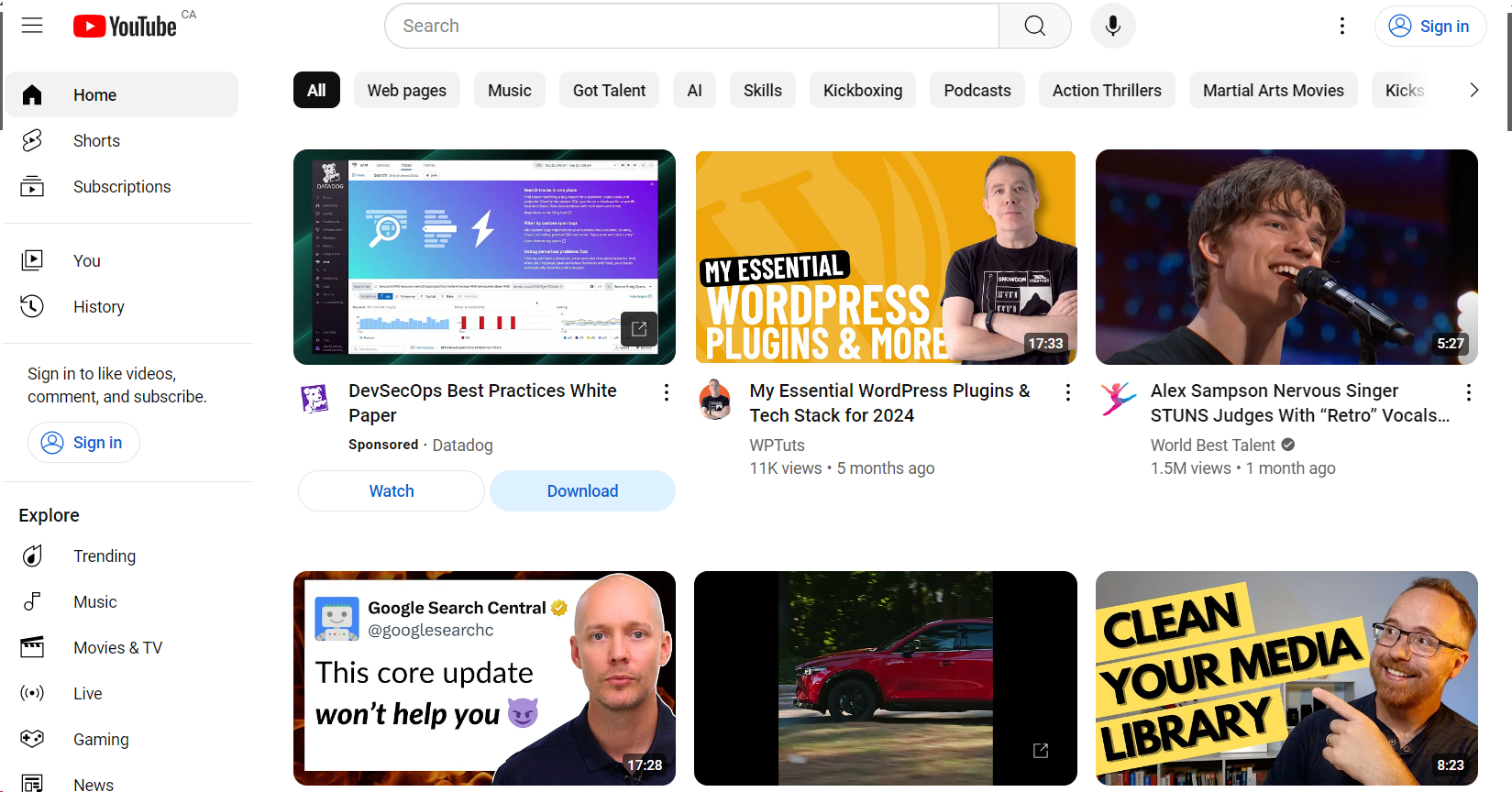
Task: Click the search magnifier button
Action: (1034, 26)
